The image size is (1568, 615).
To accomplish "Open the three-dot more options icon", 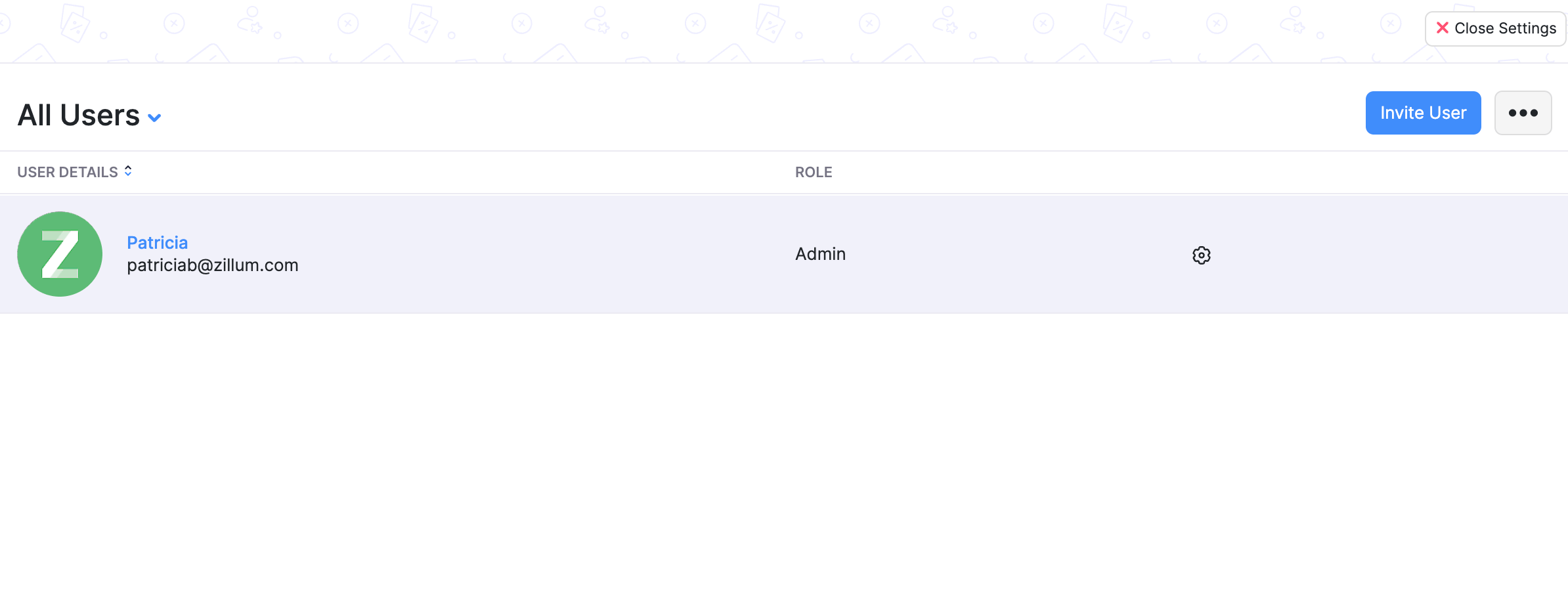I will (x=1523, y=112).
